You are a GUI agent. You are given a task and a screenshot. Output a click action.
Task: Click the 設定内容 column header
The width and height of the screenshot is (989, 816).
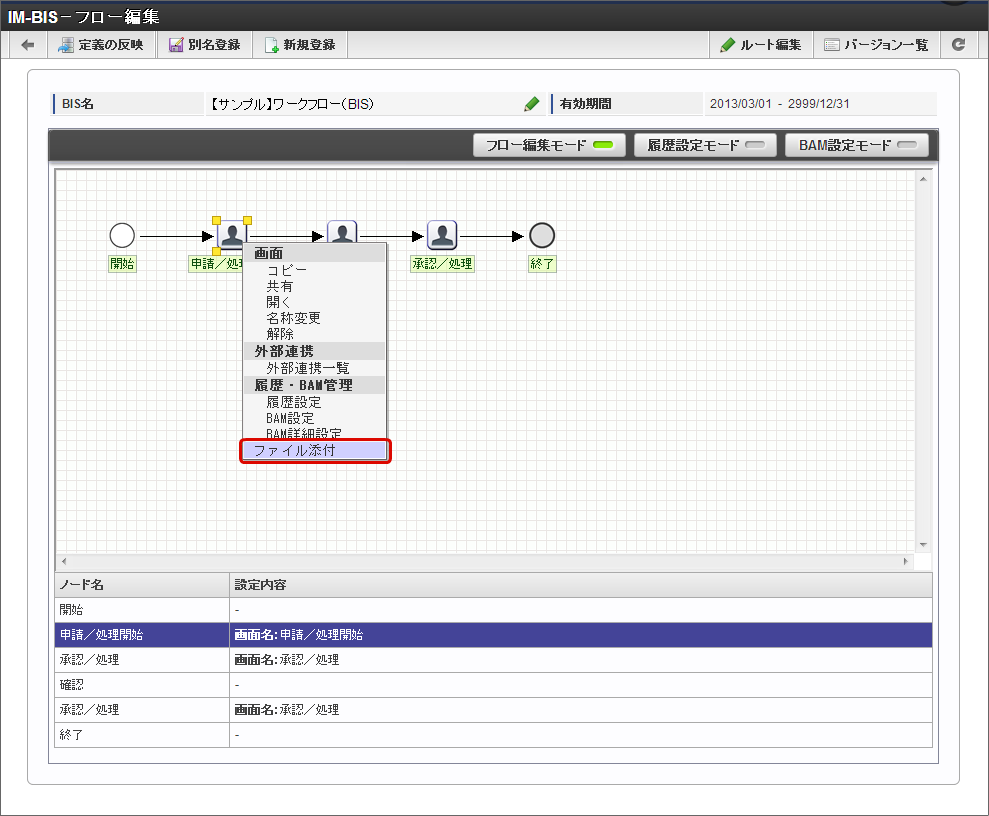point(580,585)
